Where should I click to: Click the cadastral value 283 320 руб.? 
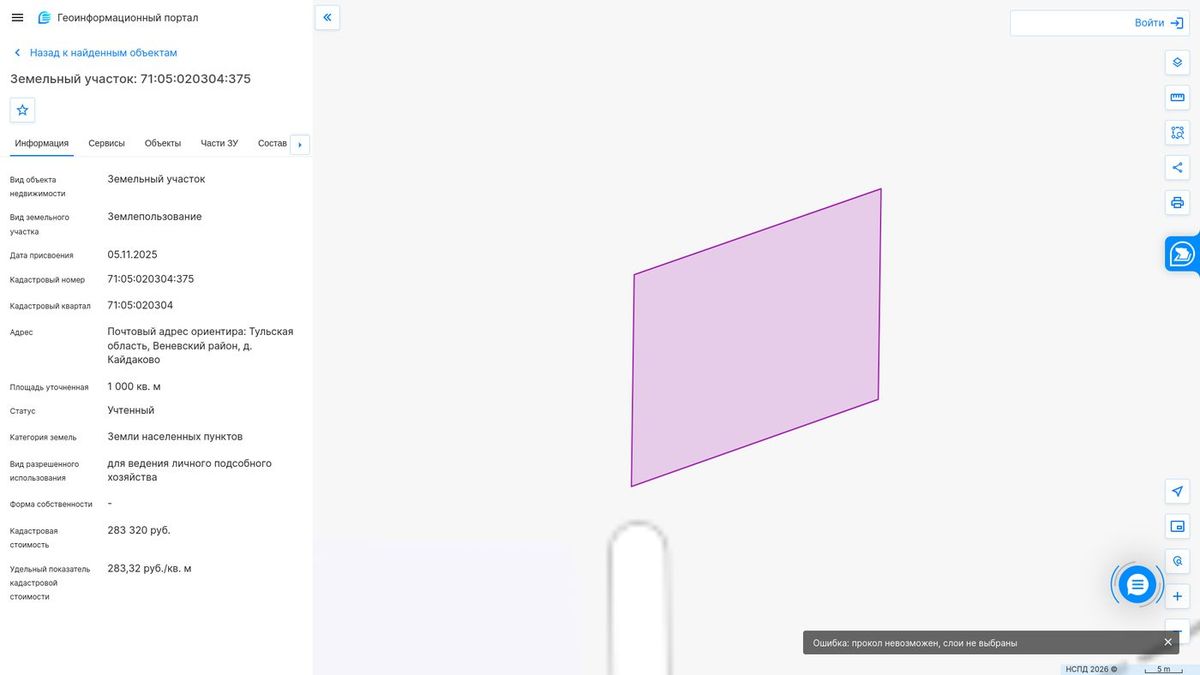[x=139, y=530]
